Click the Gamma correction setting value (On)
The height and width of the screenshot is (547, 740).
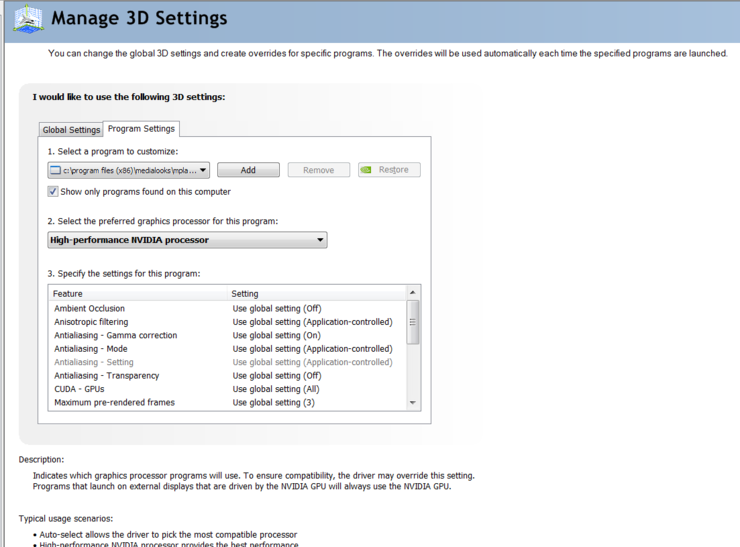click(x=277, y=335)
